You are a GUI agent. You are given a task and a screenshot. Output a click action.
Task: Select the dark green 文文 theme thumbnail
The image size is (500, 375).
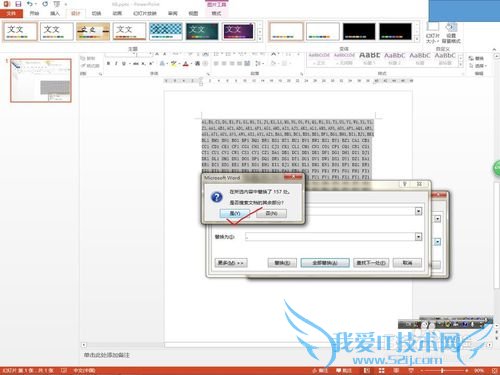point(202,31)
